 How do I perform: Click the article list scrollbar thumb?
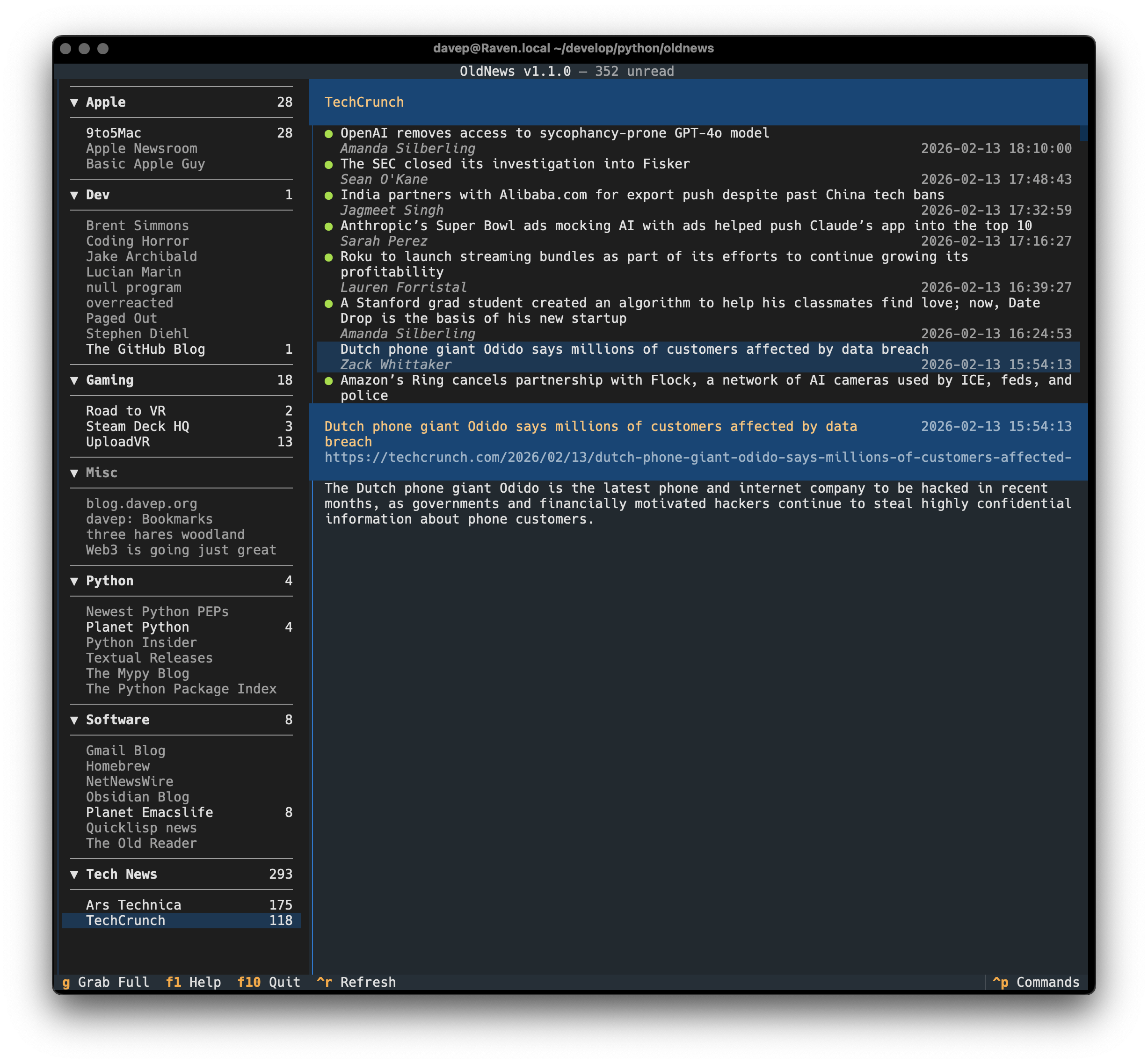coord(1083,133)
